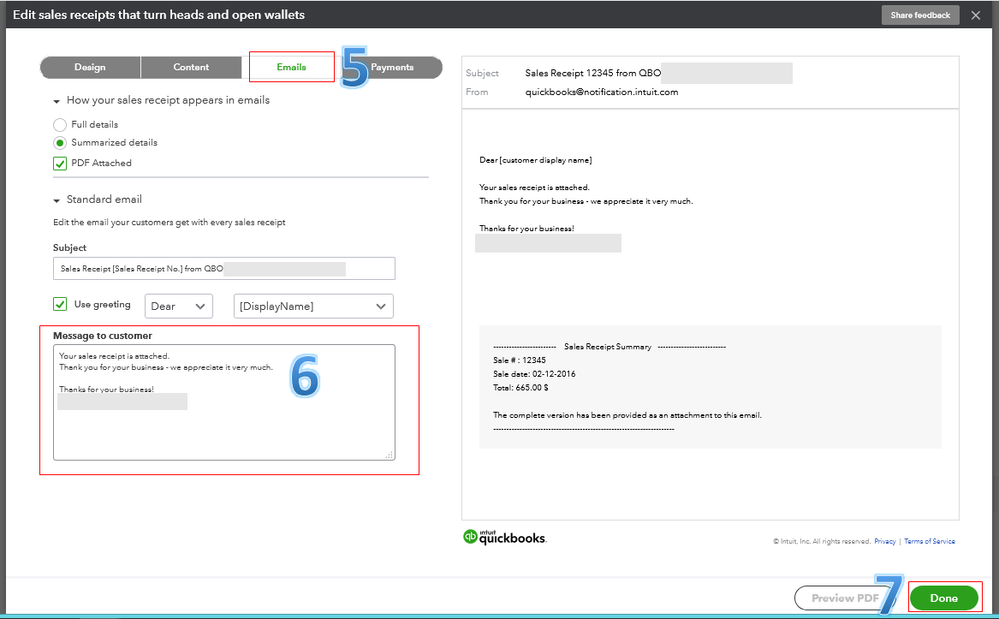Viewport: 999px width, 619px height.
Task: Click the quickbooks@notification.intuit.com sender address
Action: (601, 92)
